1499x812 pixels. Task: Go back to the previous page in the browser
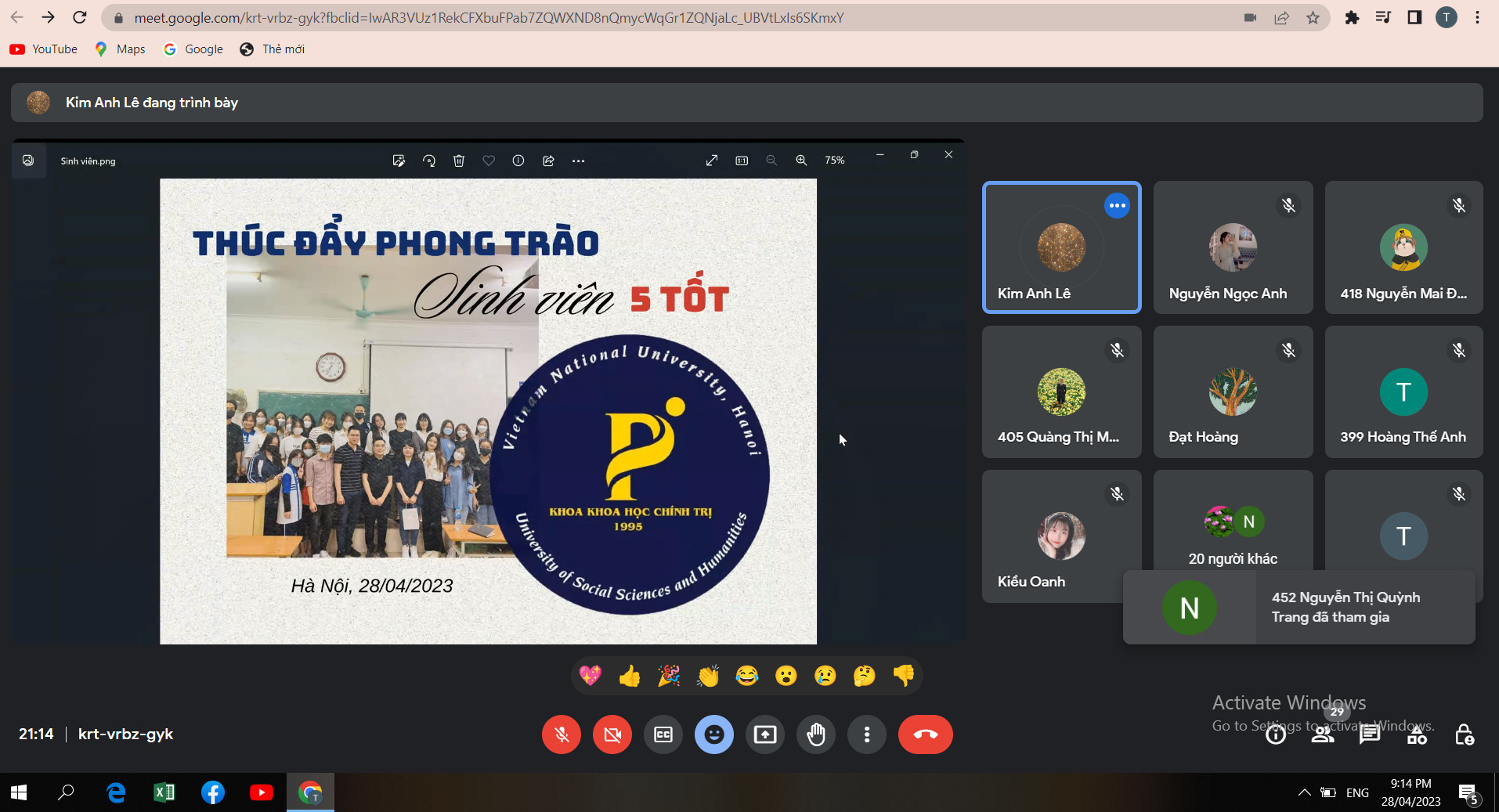17,17
